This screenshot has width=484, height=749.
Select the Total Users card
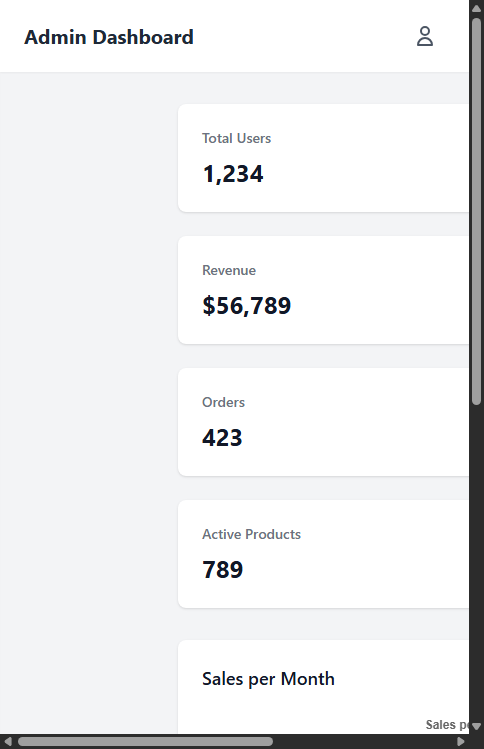323,158
